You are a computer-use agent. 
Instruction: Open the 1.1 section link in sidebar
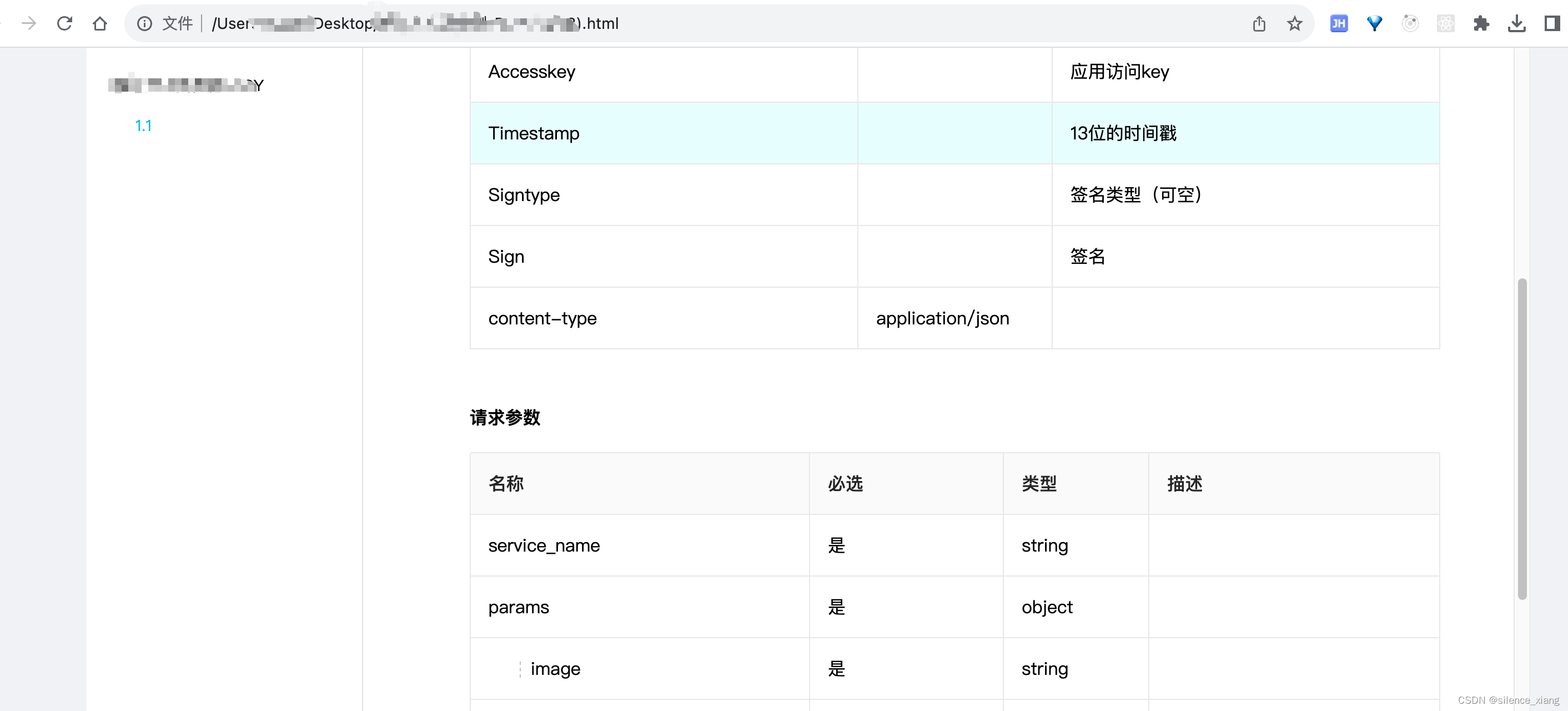tap(143, 126)
